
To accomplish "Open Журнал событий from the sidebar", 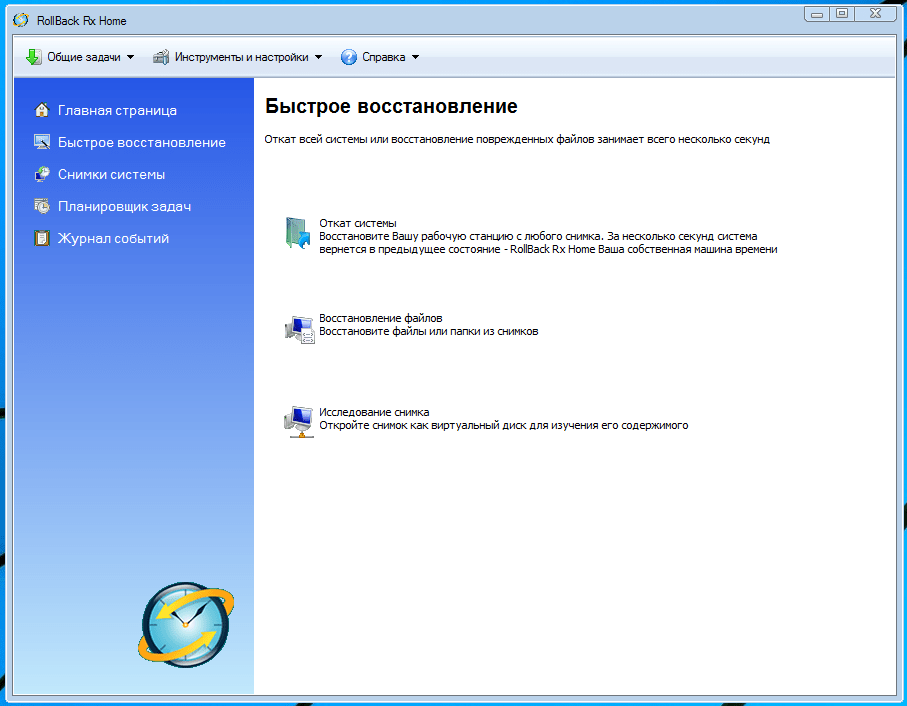I will 113,238.
